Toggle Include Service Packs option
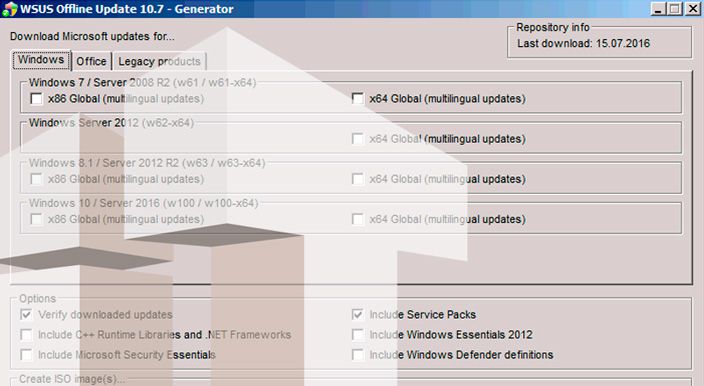The width and height of the screenshot is (704, 386). click(358, 315)
